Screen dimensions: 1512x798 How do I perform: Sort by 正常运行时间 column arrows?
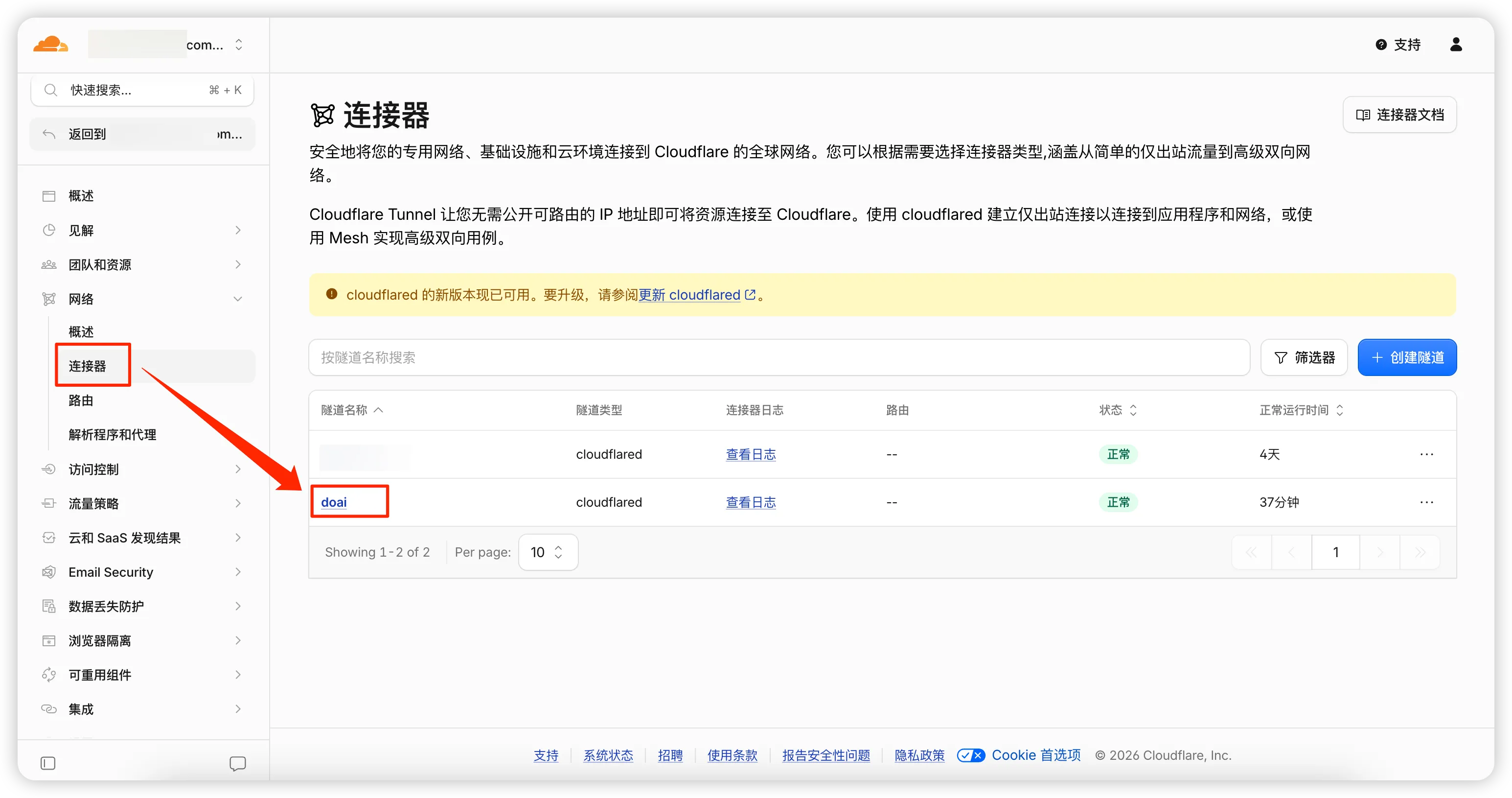pyautogui.click(x=1340, y=410)
